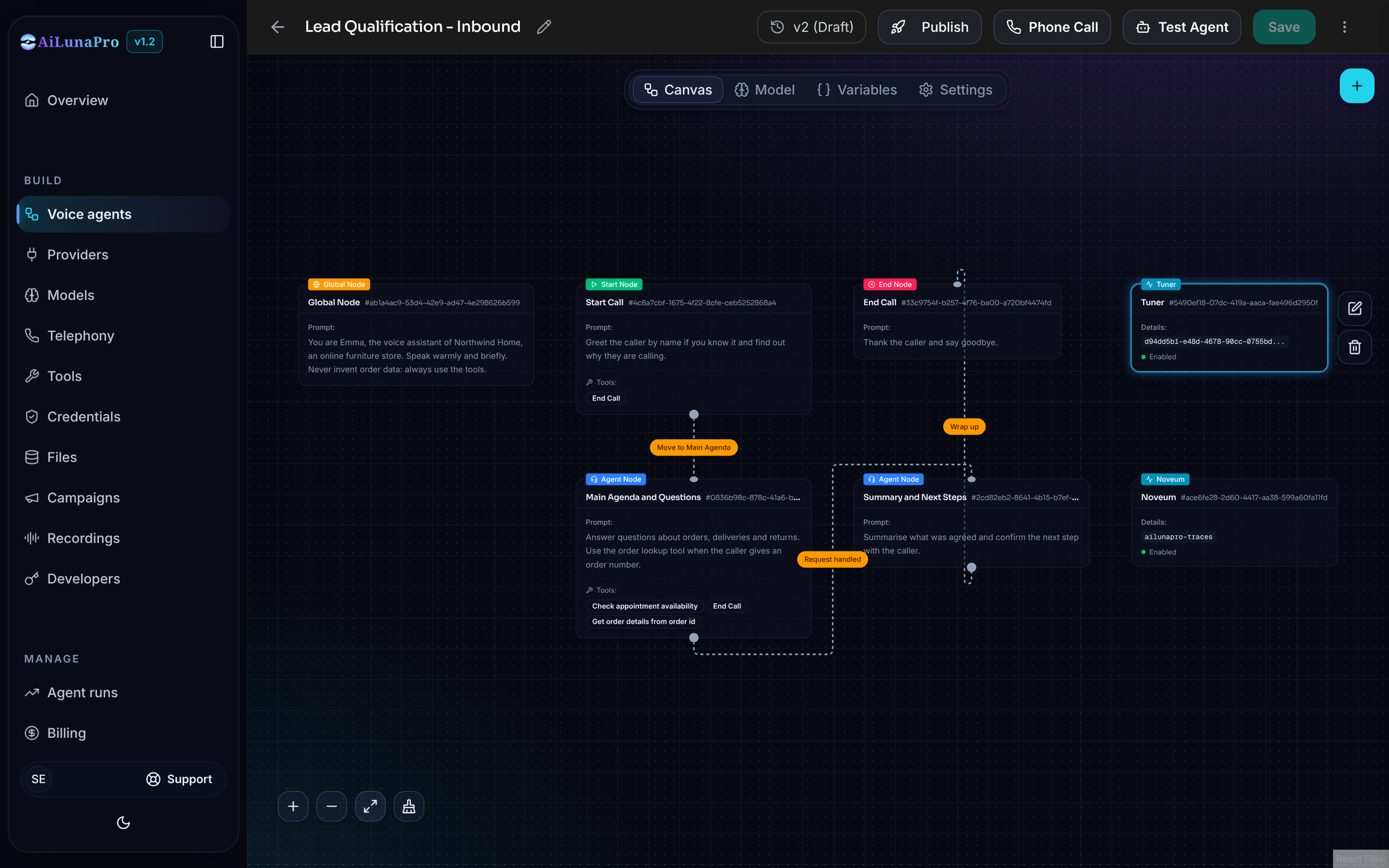Go to Campaigns
The width and height of the screenshot is (1389, 868).
(123, 498)
